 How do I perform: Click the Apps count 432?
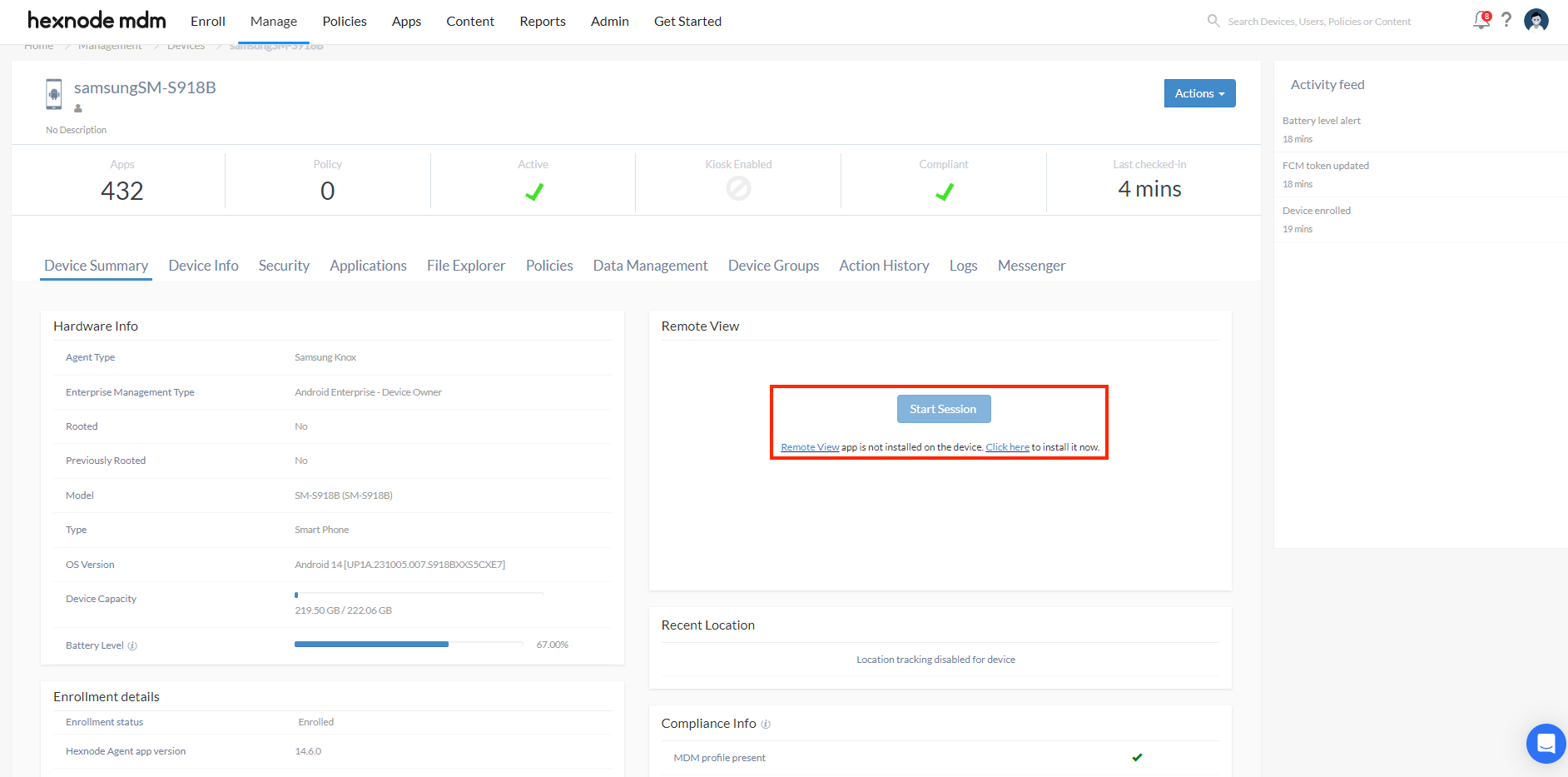coord(122,192)
